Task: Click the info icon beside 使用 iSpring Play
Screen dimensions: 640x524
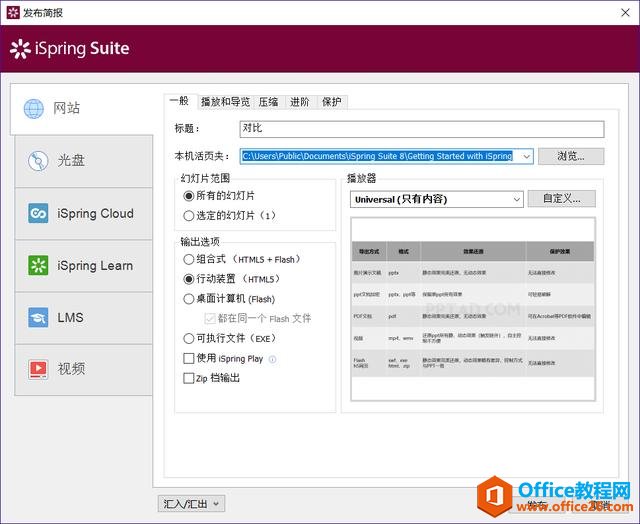Action: tap(273, 359)
